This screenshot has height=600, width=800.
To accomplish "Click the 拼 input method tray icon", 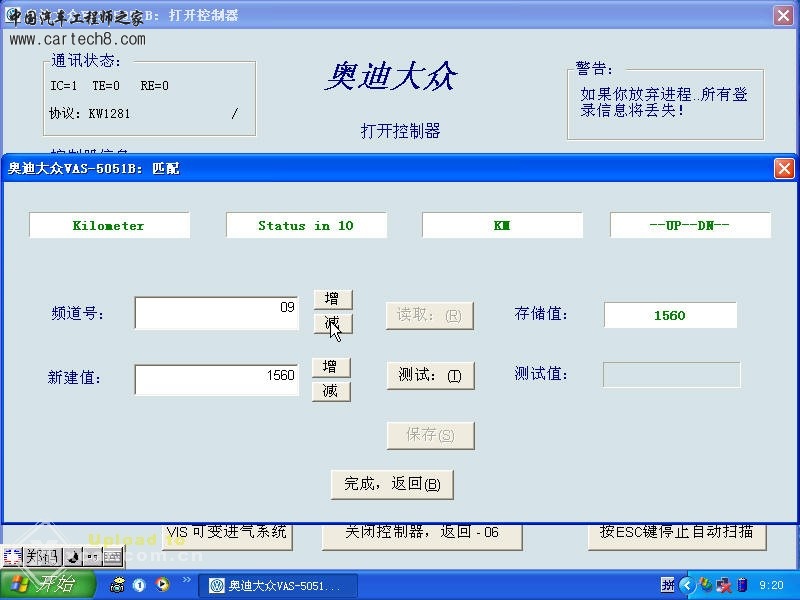I will (667, 585).
